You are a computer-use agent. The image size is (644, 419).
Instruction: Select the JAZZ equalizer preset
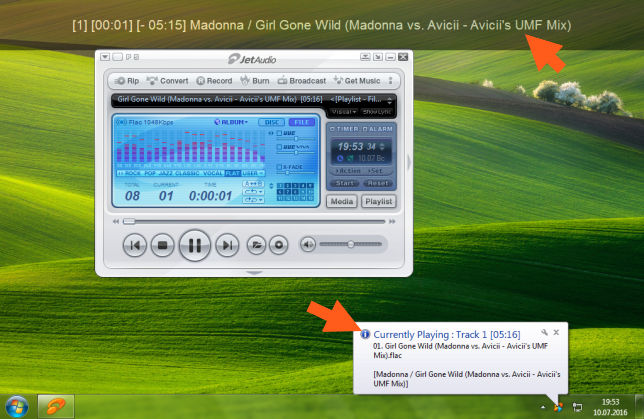pos(166,173)
